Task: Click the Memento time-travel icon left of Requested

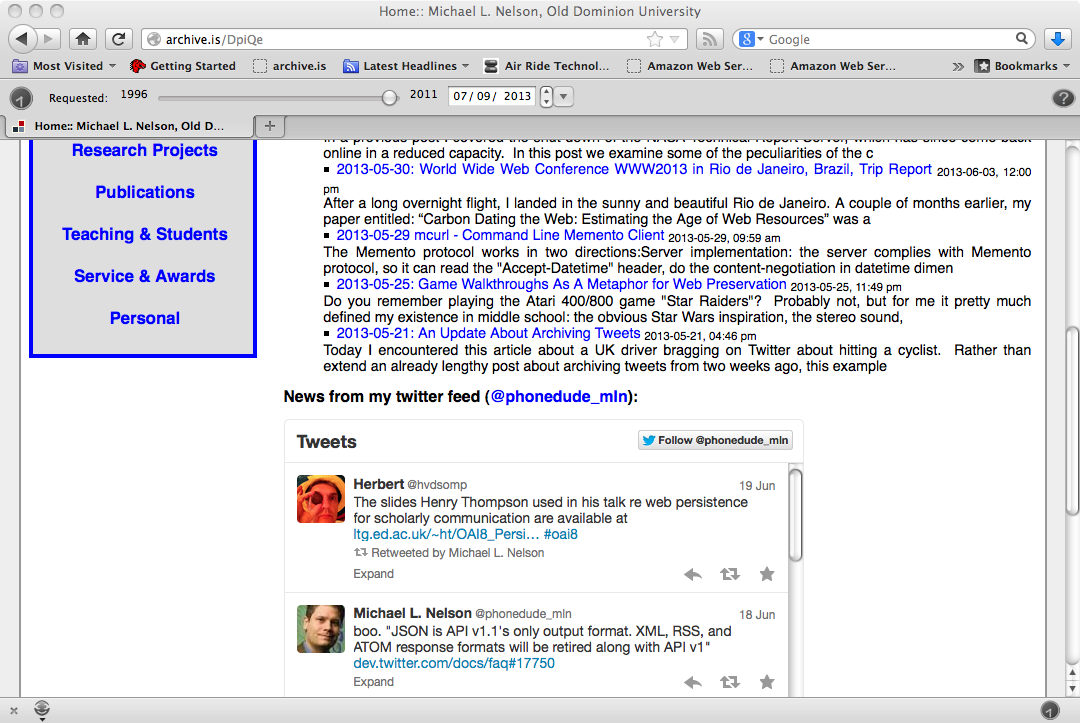Action: click(21, 98)
